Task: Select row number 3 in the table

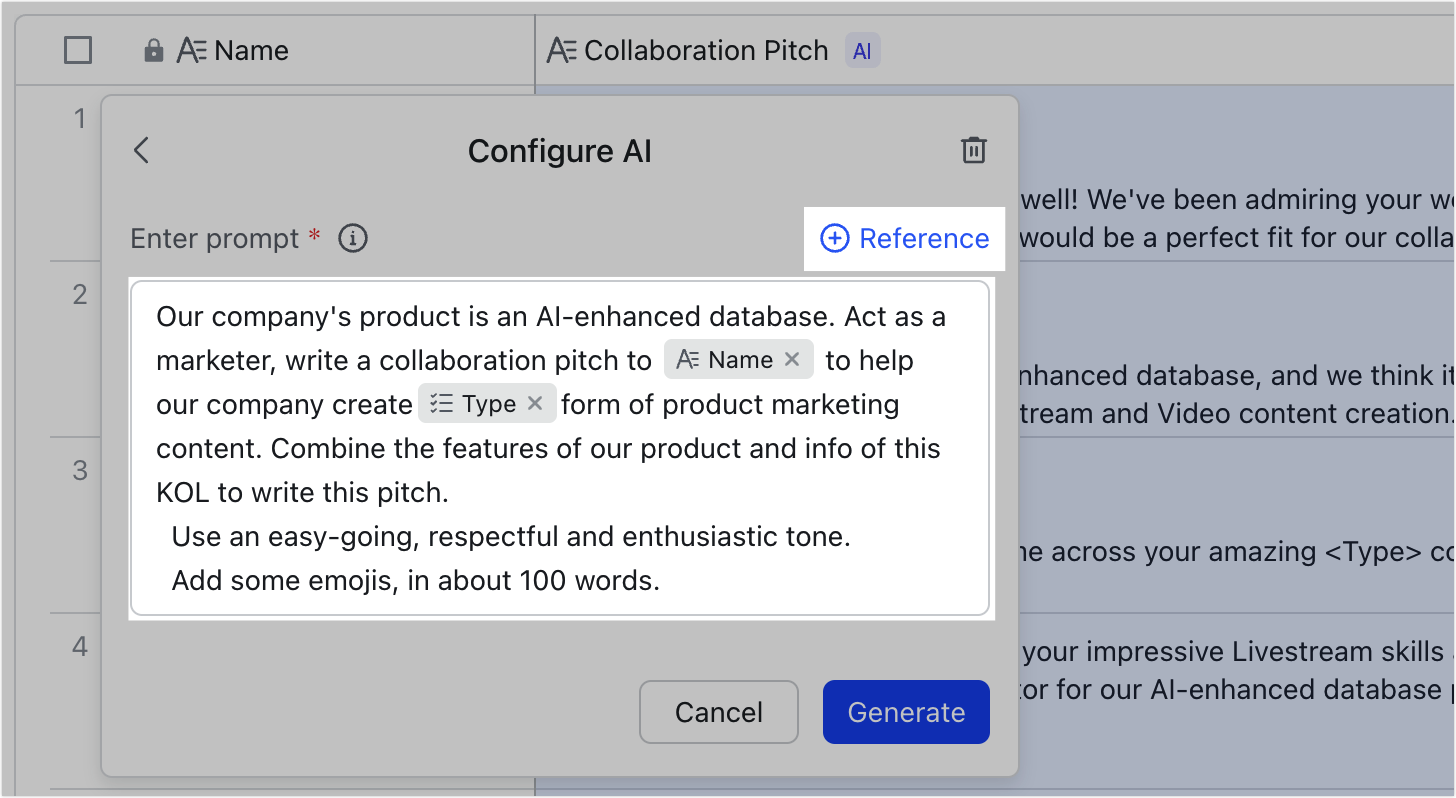Action: tap(78, 470)
